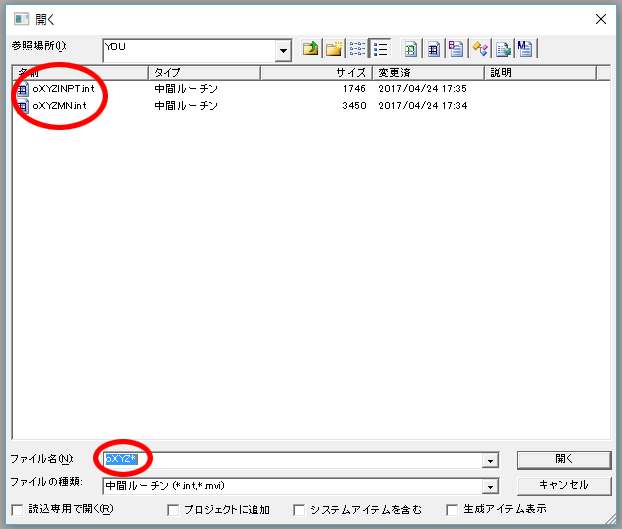Switch to icon list view

(358, 49)
